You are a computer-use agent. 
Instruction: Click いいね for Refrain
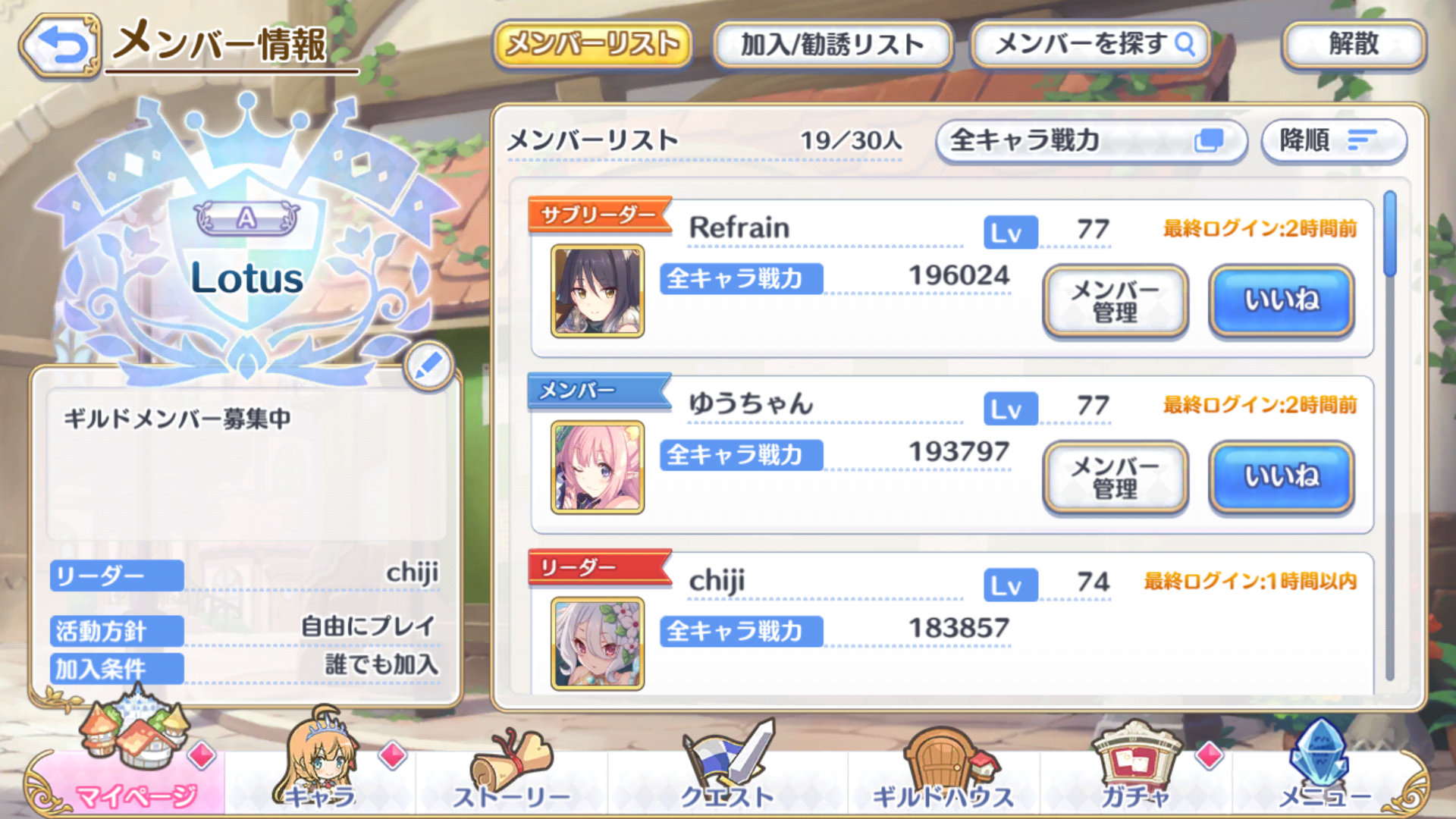(1282, 300)
